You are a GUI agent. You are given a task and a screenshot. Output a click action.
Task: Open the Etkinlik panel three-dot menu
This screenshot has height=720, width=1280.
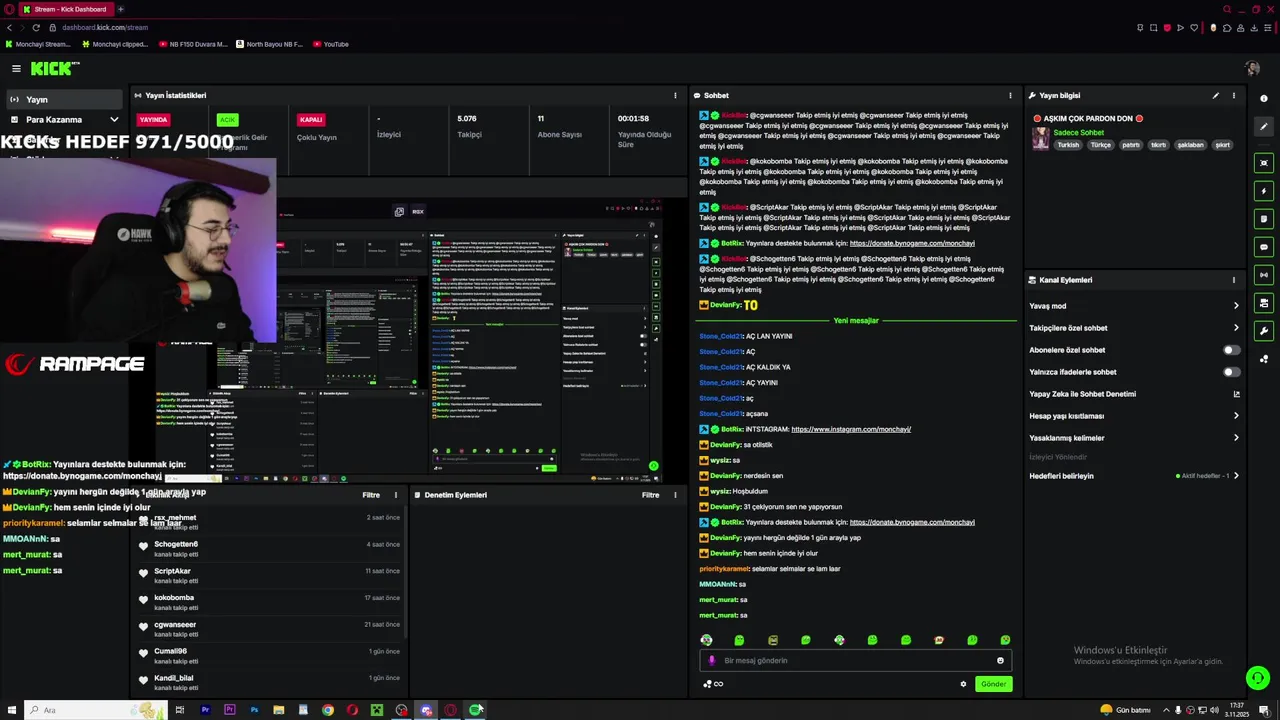[x=395, y=495]
